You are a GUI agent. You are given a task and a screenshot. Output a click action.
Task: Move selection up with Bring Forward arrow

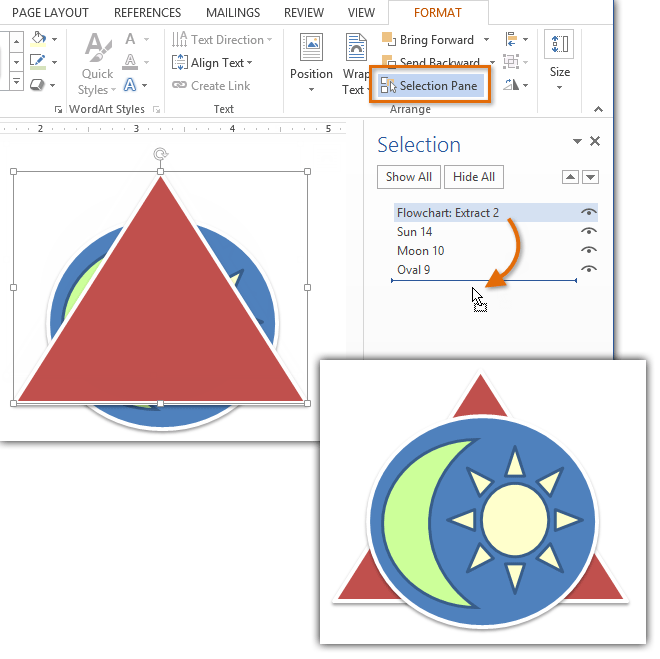570,177
